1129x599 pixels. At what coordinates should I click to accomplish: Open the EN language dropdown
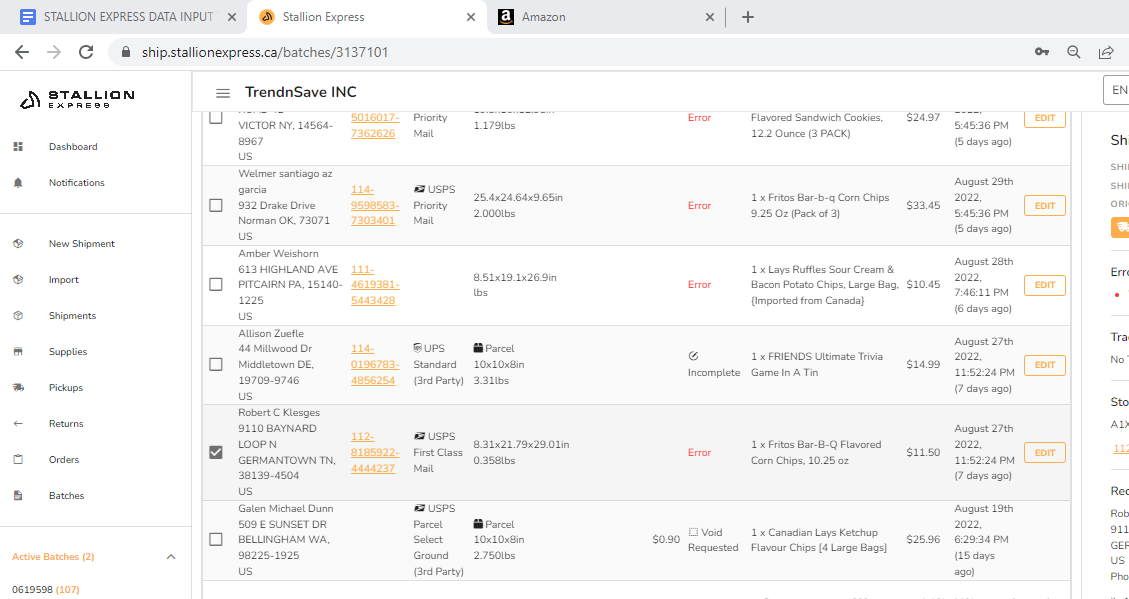pos(1115,90)
